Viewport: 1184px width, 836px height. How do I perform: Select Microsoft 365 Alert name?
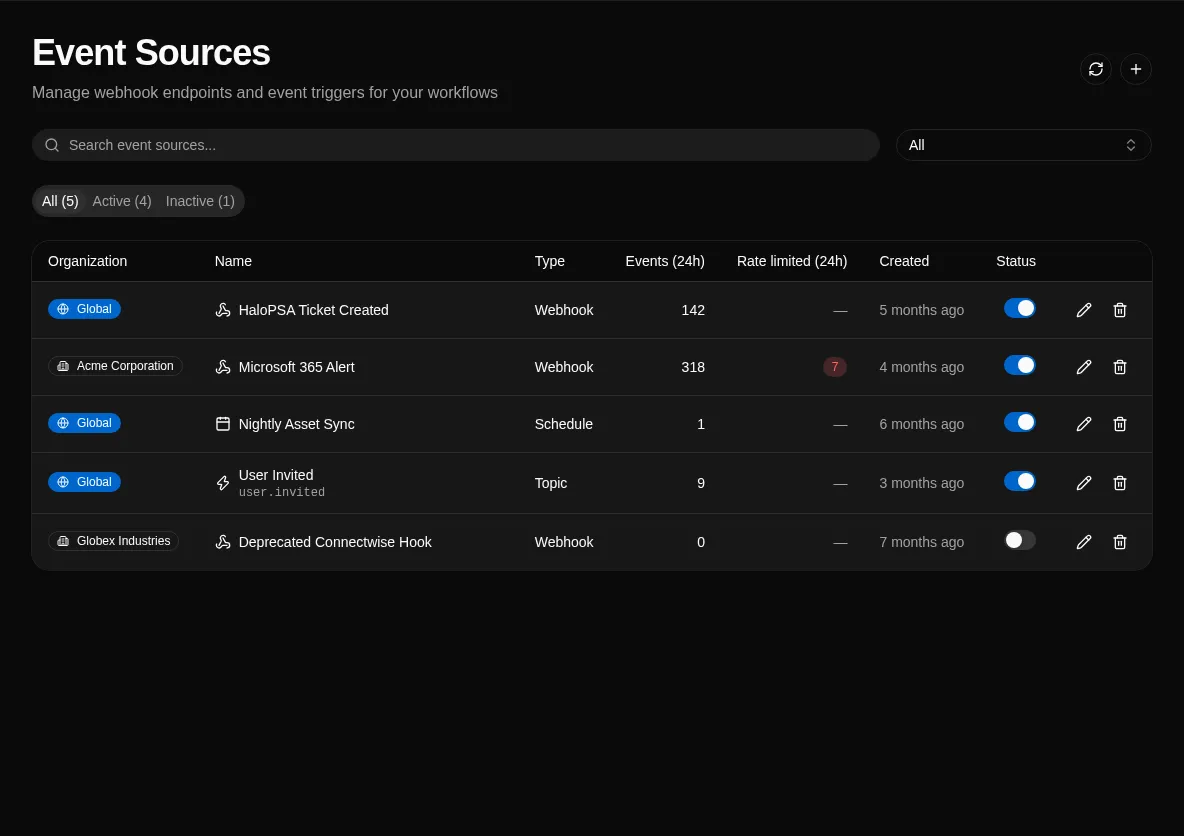296,367
